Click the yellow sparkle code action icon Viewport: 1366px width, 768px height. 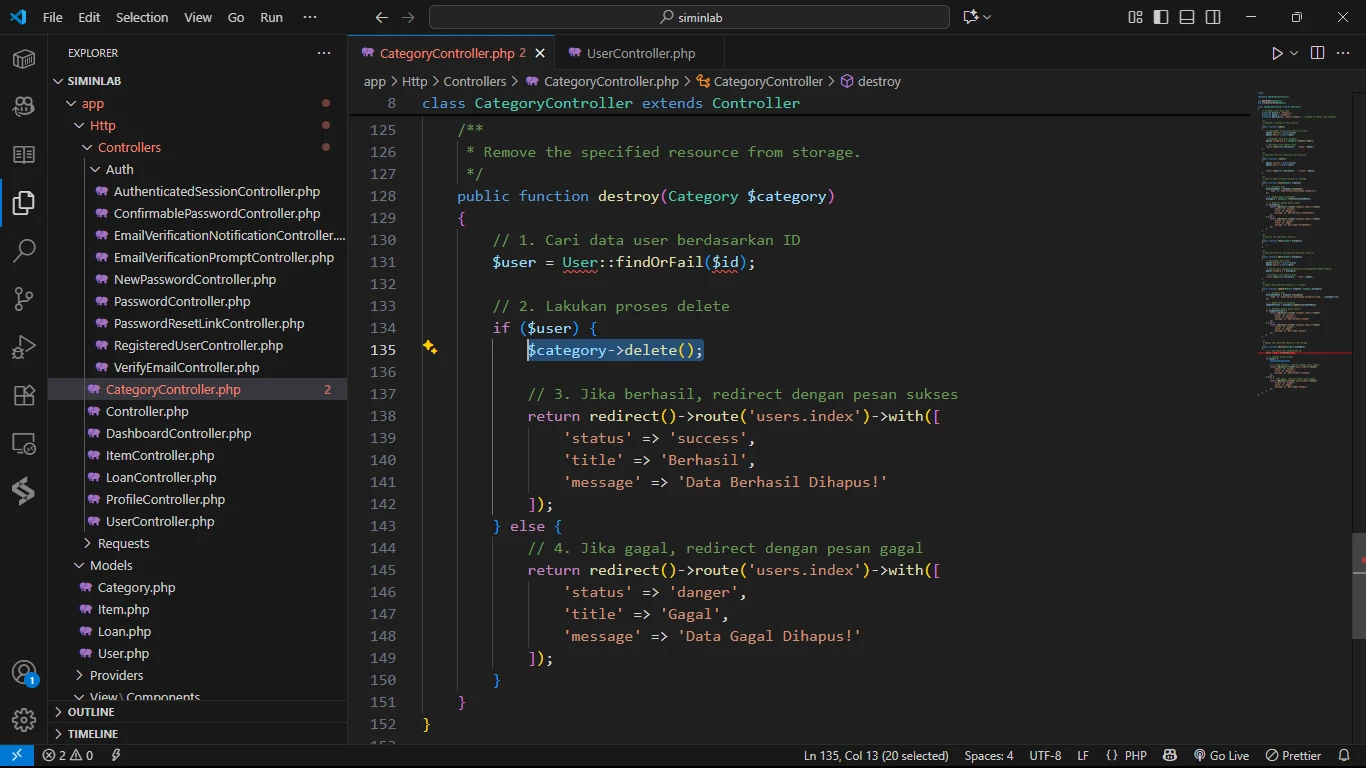click(430, 347)
